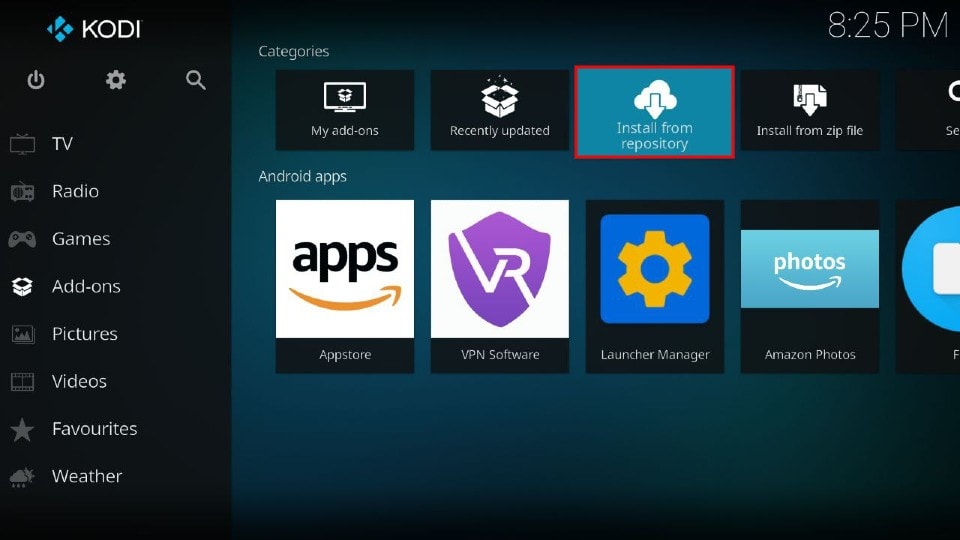Screen dimensions: 960x540
Task: Select the Pictures icon in sidebar
Action: tap(23, 334)
